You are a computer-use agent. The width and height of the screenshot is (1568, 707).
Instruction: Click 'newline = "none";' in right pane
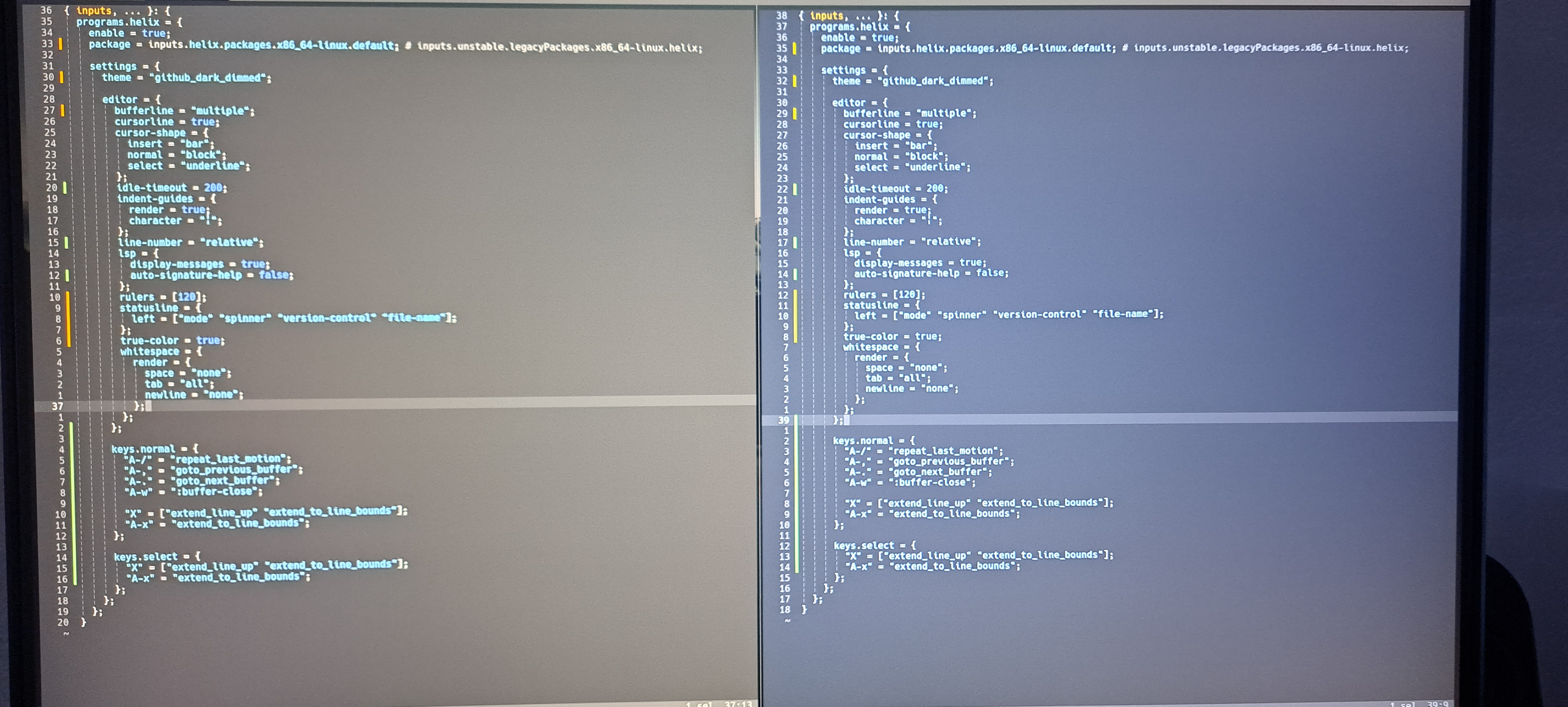pos(912,388)
